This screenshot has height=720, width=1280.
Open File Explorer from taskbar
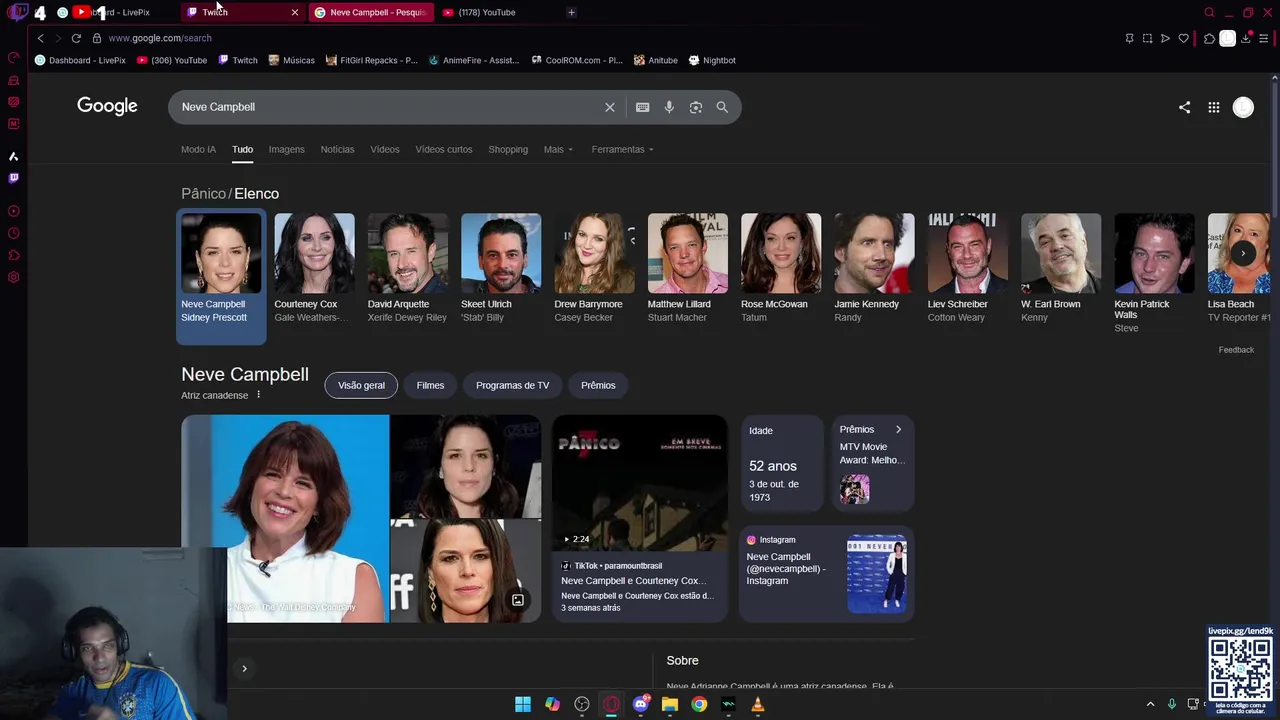(670, 704)
